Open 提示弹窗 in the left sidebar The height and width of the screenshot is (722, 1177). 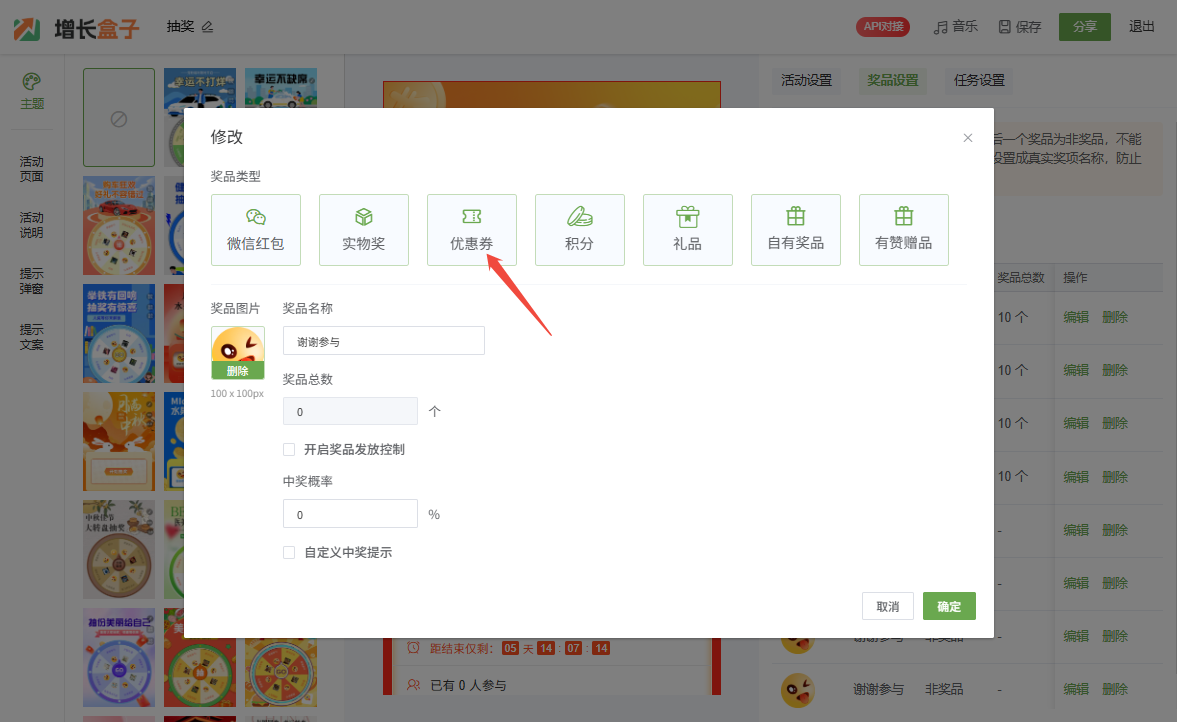coord(32,281)
